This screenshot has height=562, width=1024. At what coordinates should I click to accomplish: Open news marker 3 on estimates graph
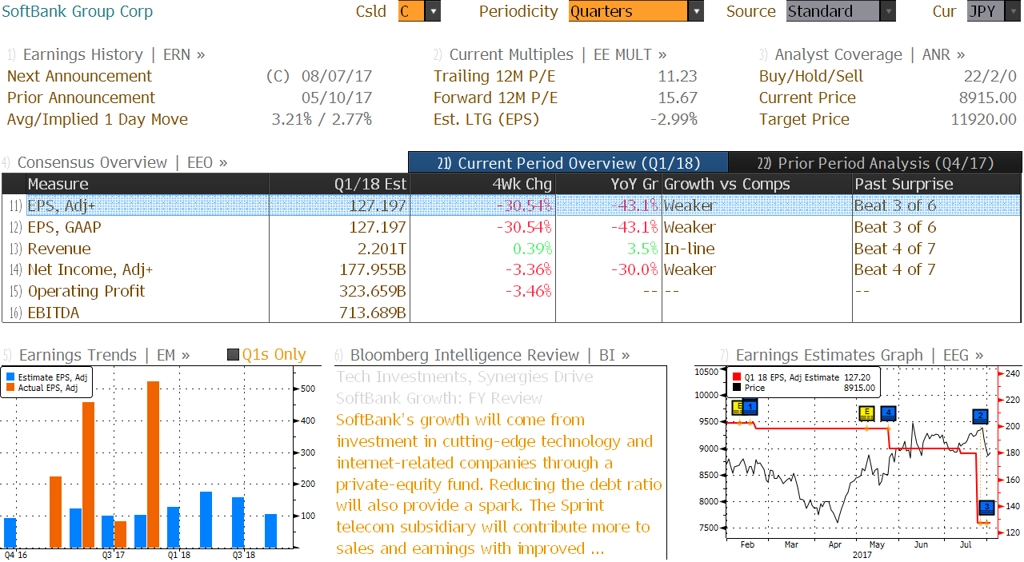[986, 507]
